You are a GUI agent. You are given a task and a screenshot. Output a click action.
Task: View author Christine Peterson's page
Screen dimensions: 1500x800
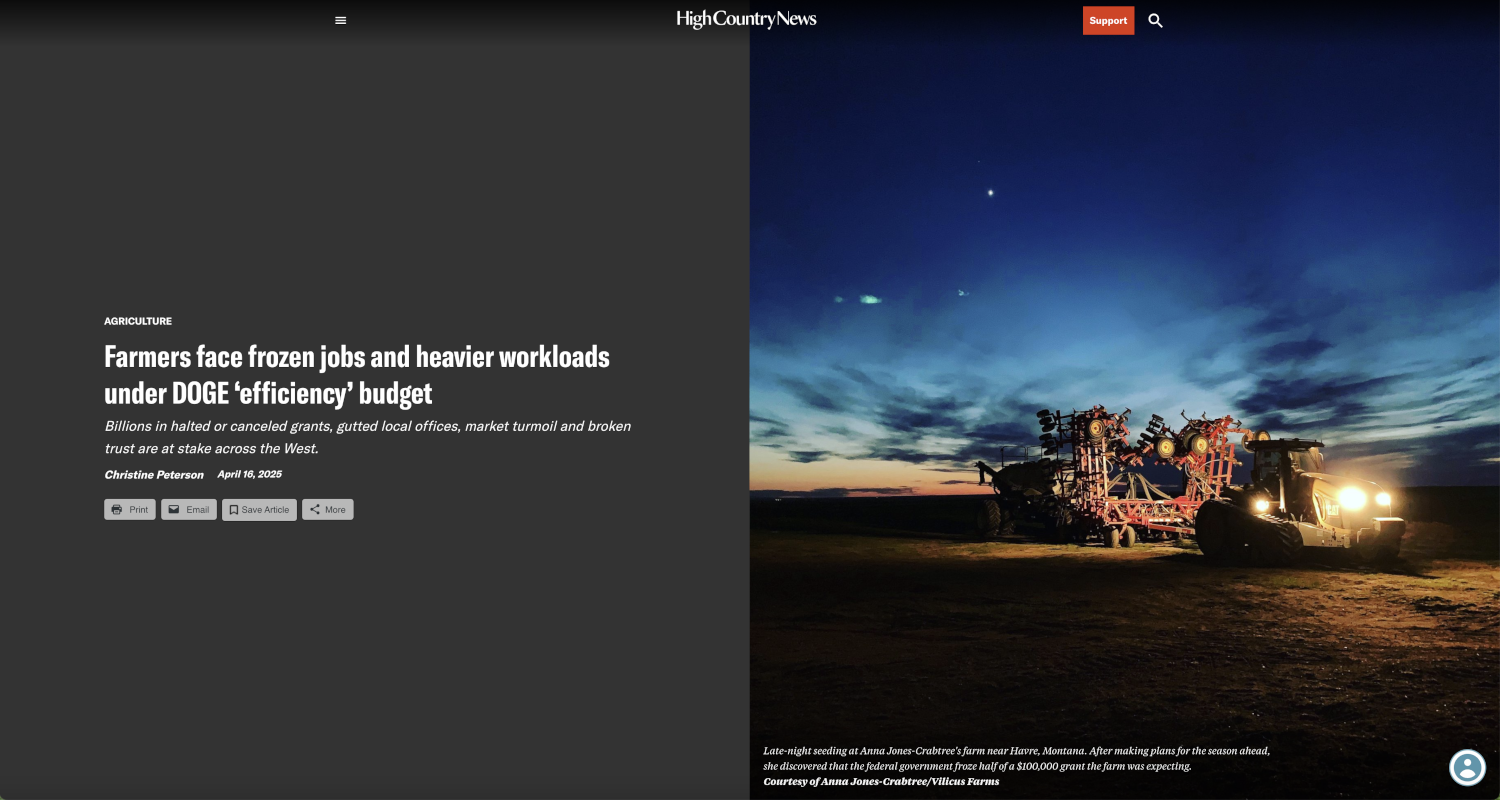pyautogui.click(x=154, y=475)
